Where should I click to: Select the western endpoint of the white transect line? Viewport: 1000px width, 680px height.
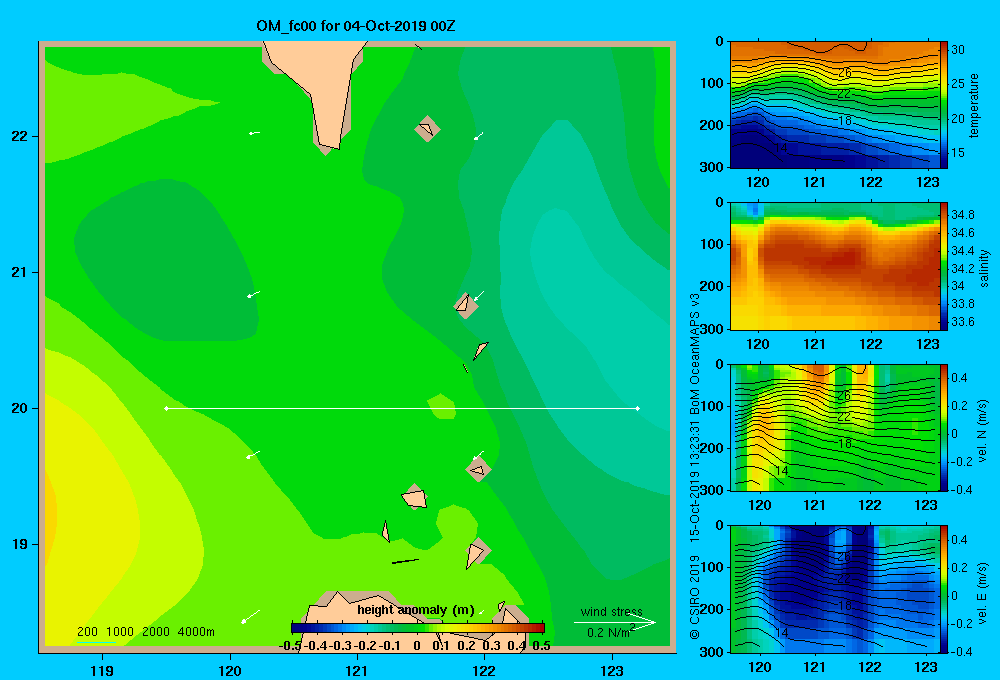pos(166,408)
